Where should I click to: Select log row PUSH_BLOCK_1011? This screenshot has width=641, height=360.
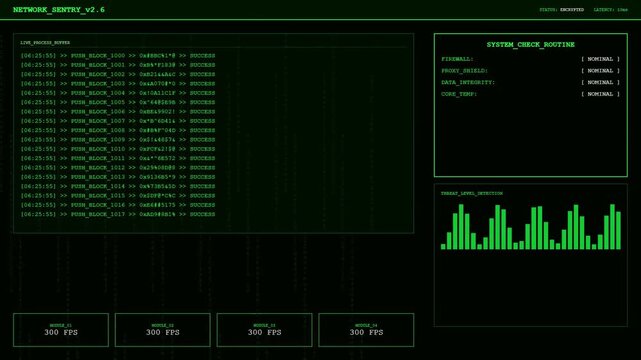118,158
